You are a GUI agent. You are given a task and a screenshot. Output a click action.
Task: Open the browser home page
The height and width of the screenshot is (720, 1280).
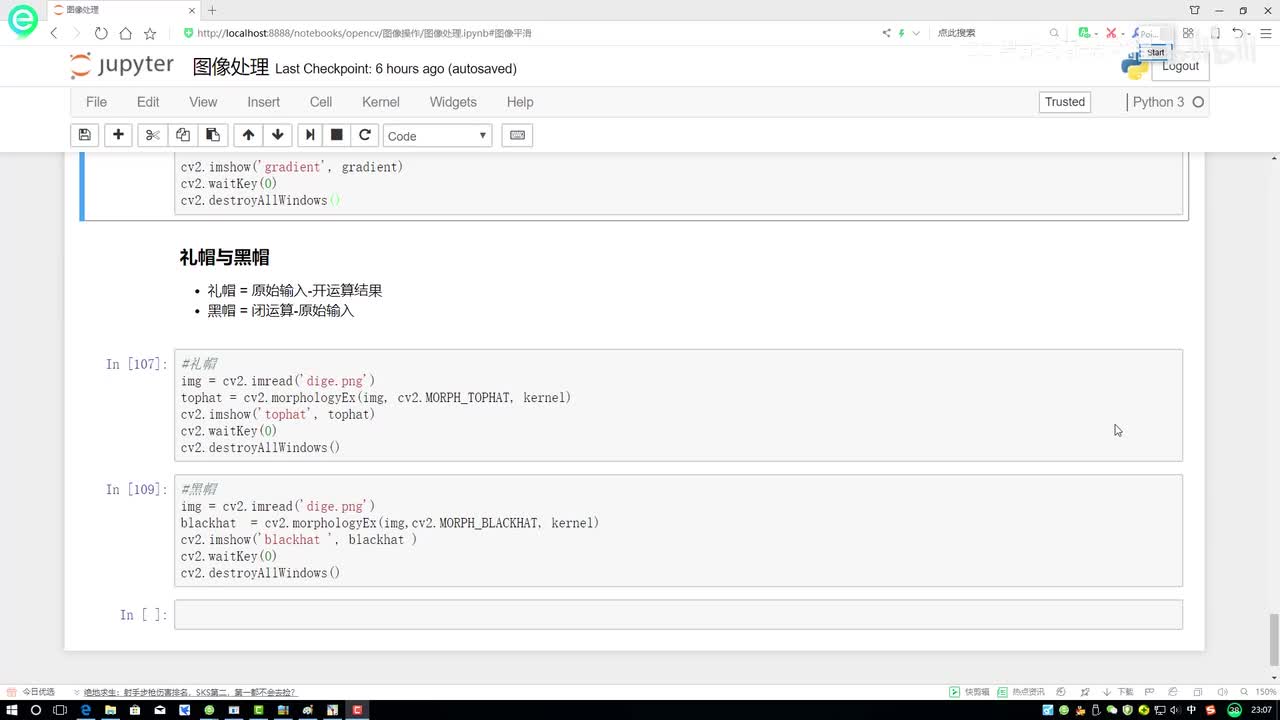[125, 33]
